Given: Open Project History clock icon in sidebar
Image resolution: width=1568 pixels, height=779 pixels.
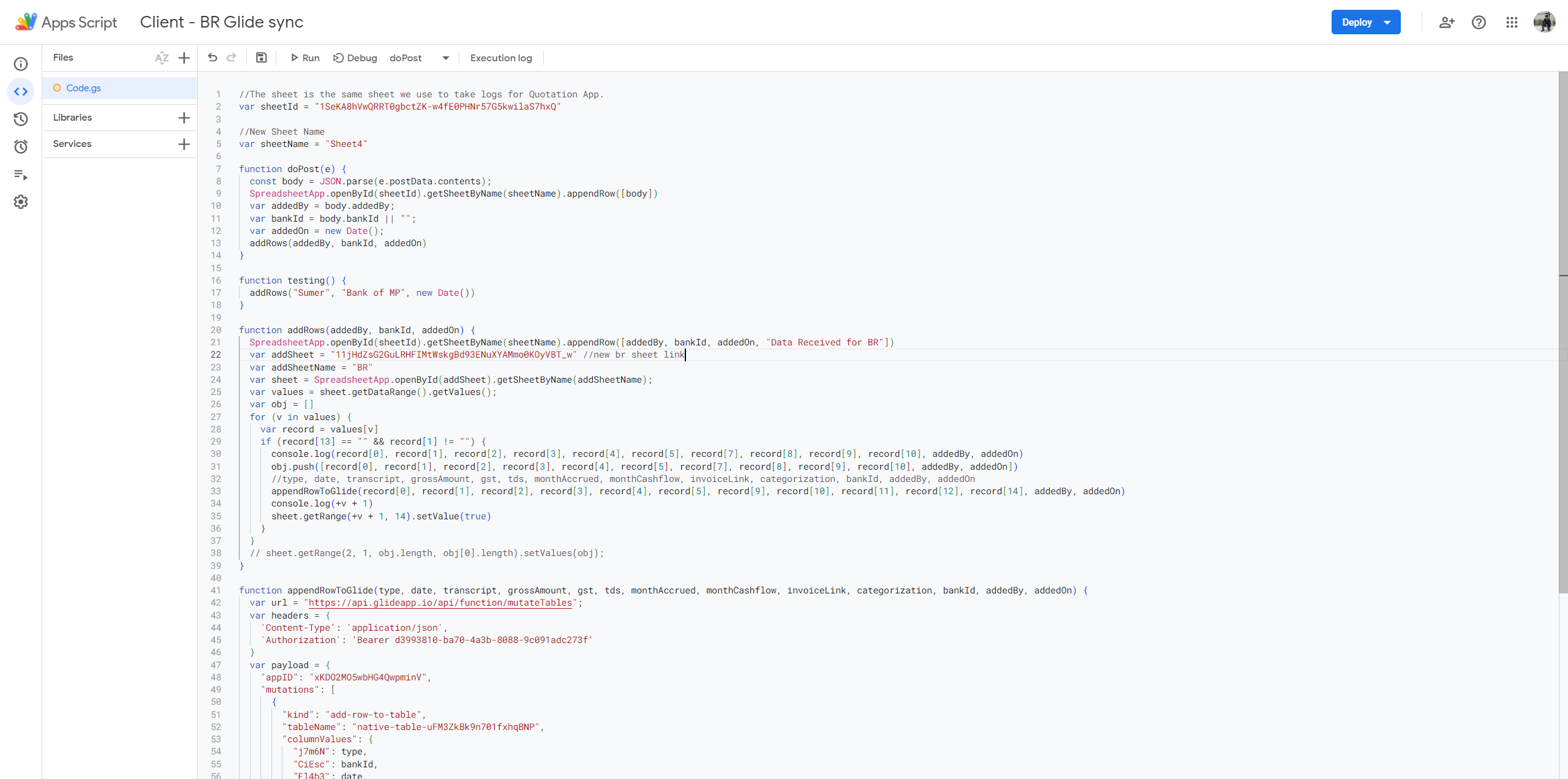Looking at the screenshot, I should [21, 119].
